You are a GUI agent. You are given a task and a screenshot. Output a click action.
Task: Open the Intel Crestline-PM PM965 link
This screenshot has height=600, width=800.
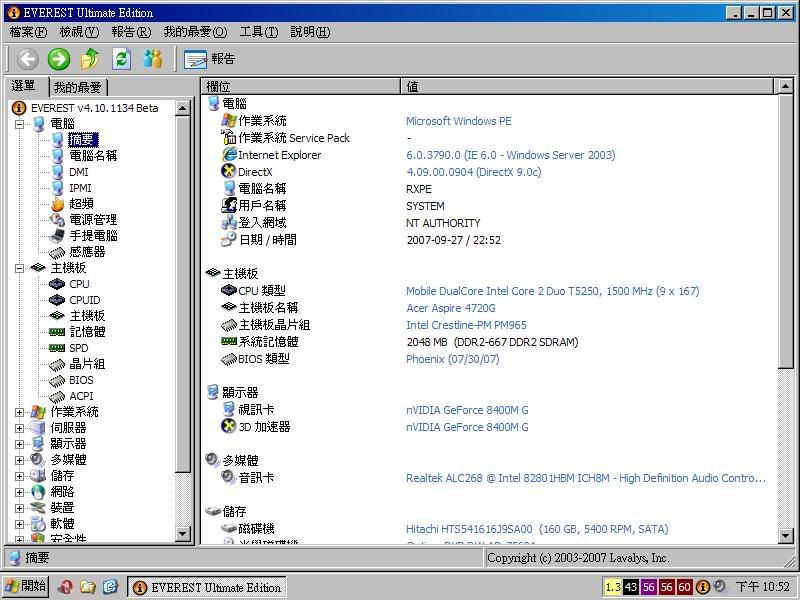click(x=466, y=326)
